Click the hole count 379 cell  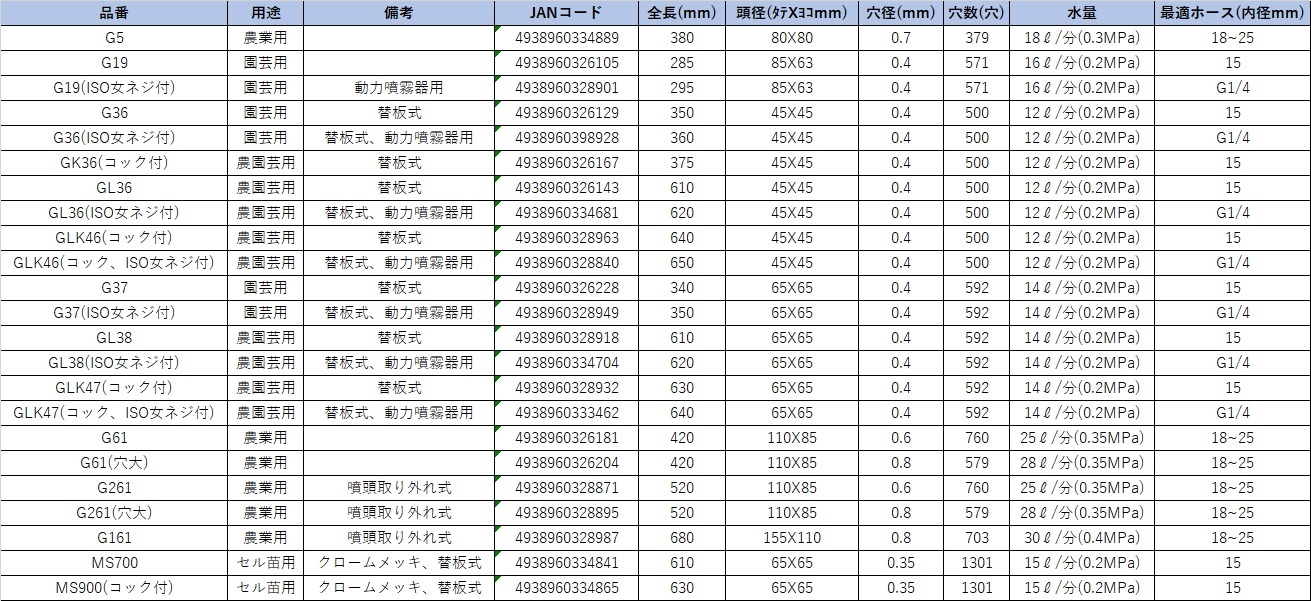[976, 38]
